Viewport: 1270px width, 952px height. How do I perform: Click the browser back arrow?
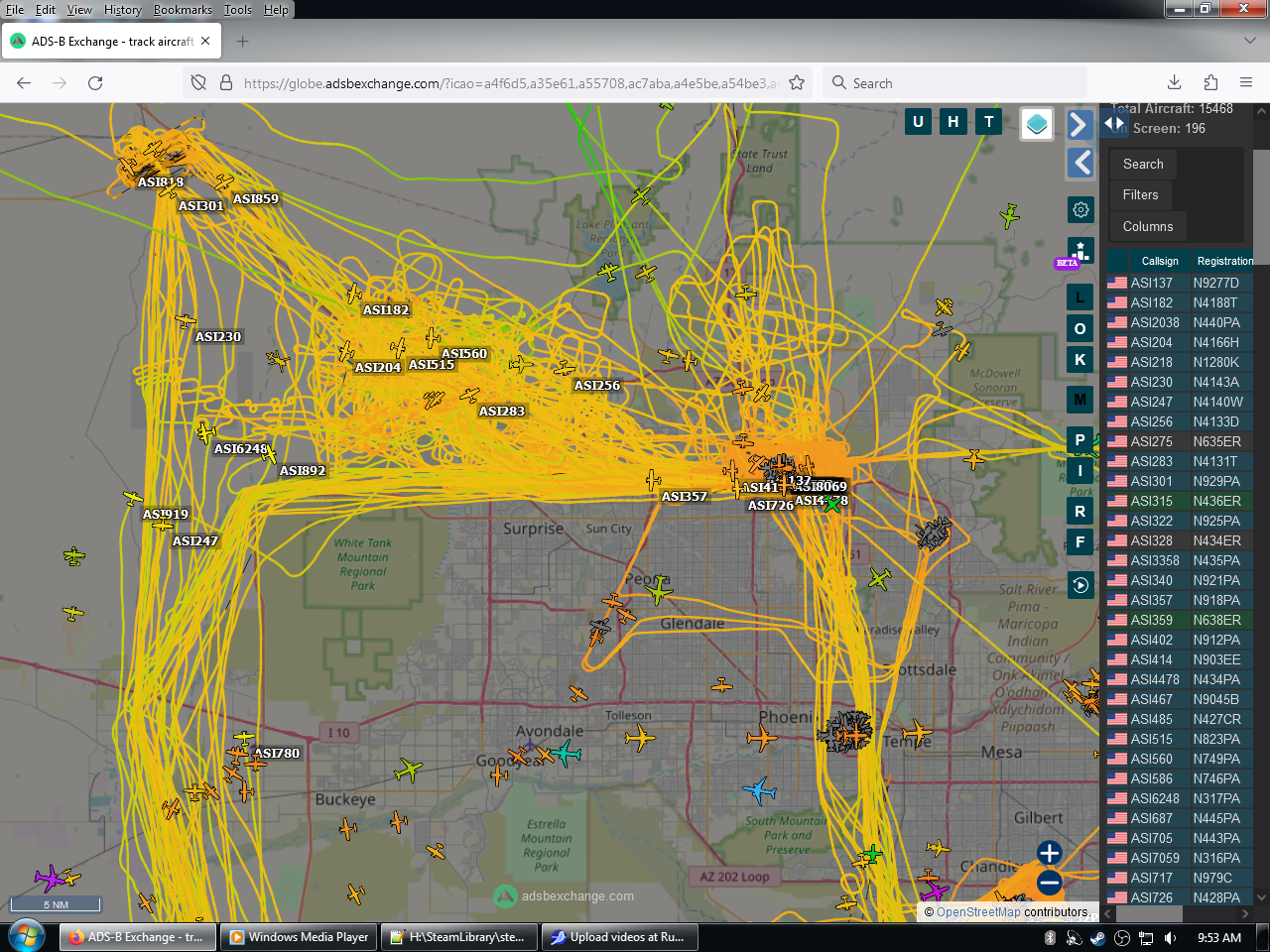(x=24, y=83)
